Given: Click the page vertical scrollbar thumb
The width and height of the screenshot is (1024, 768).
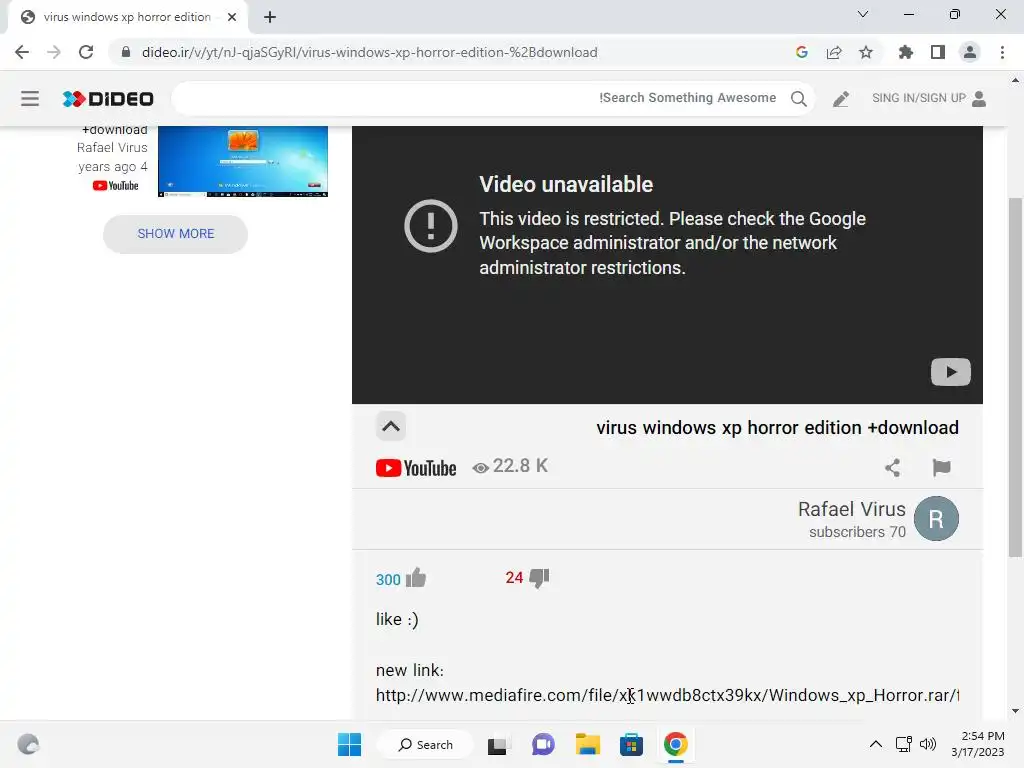Looking at the screenshot, I should tap(1015, 377).
